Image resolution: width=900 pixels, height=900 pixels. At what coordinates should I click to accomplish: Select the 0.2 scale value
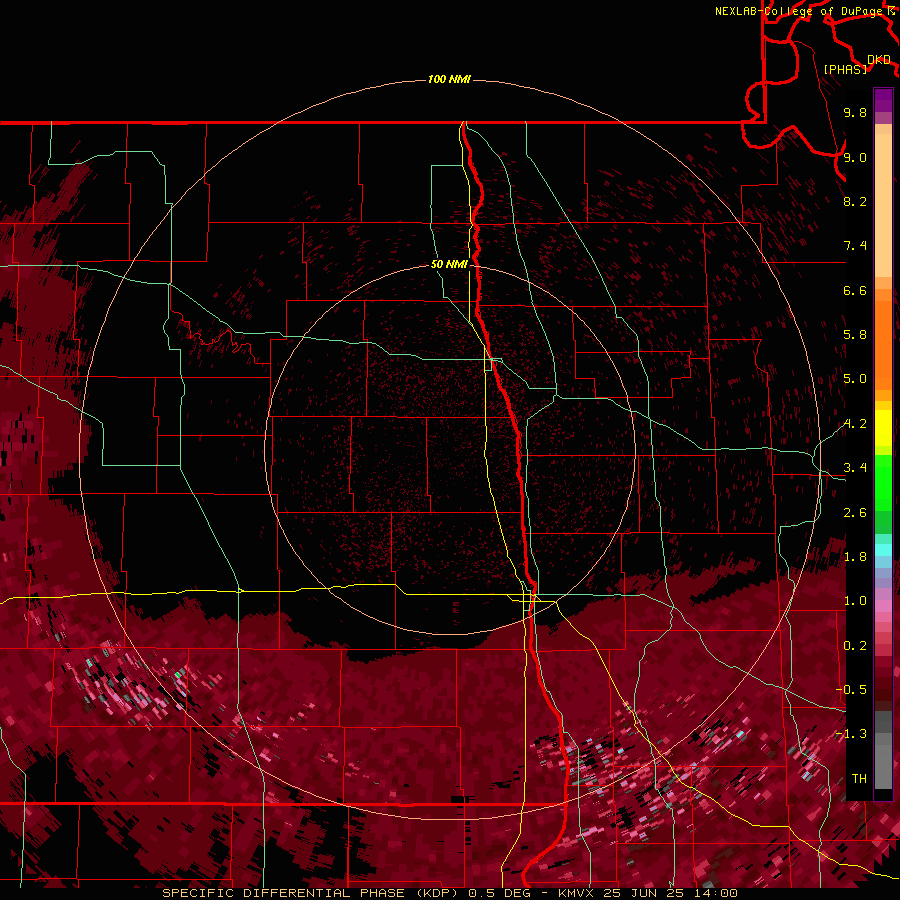pos(855,646)
